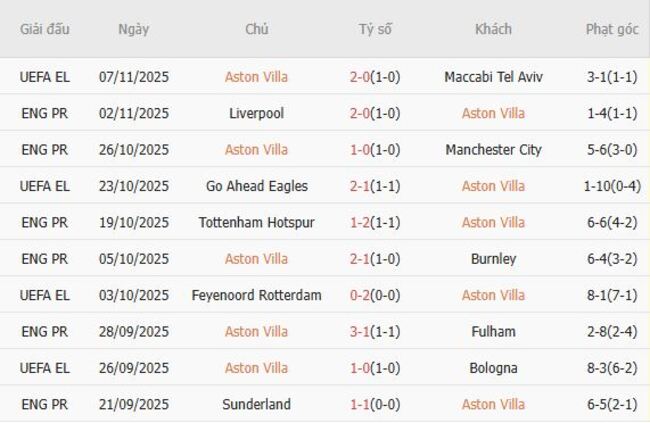650x423 pixels.
Task: Click the "Ngày" column header
Action: point(133,29)
